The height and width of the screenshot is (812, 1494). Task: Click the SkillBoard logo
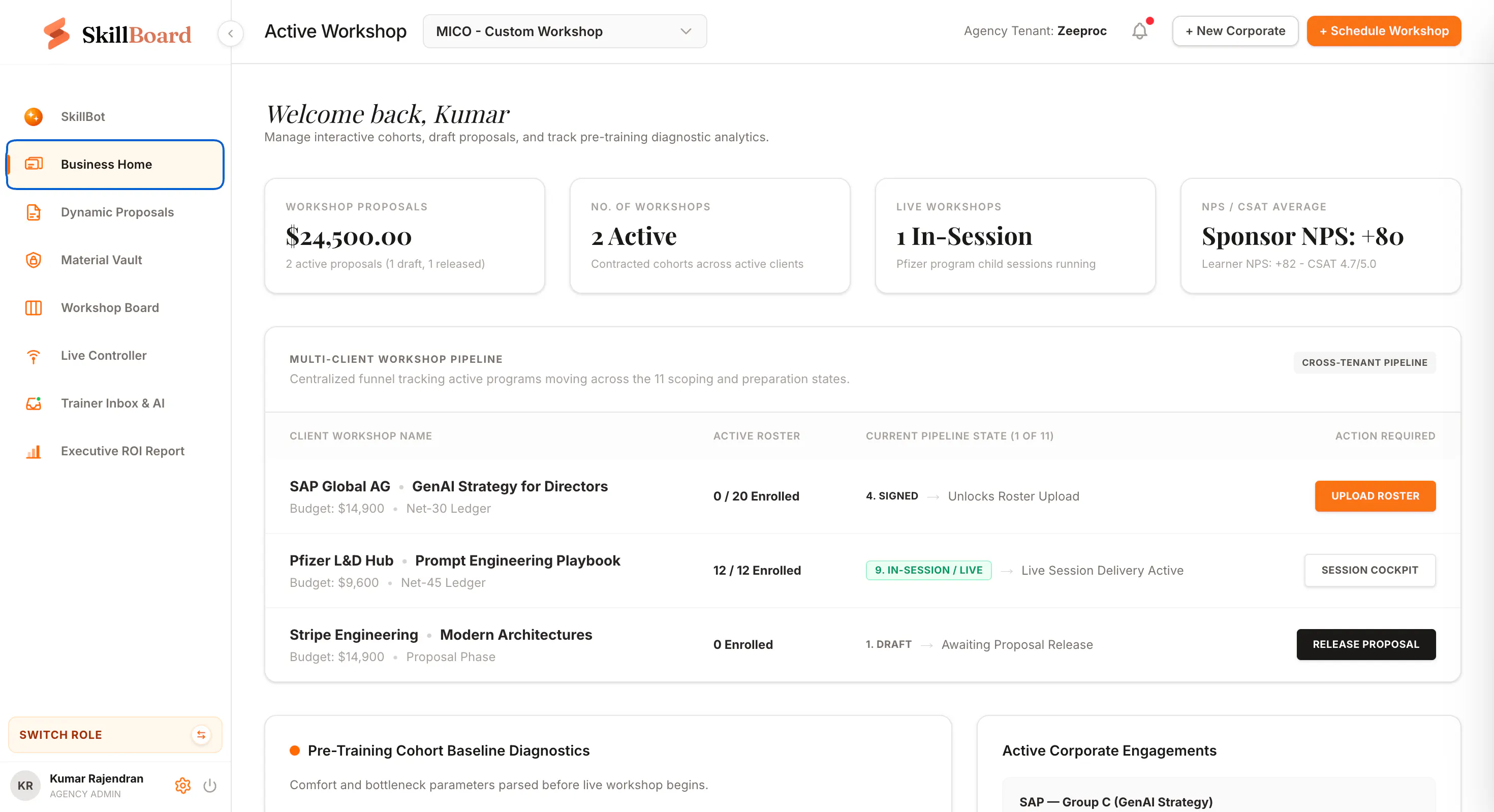click(x=117, y=34)
